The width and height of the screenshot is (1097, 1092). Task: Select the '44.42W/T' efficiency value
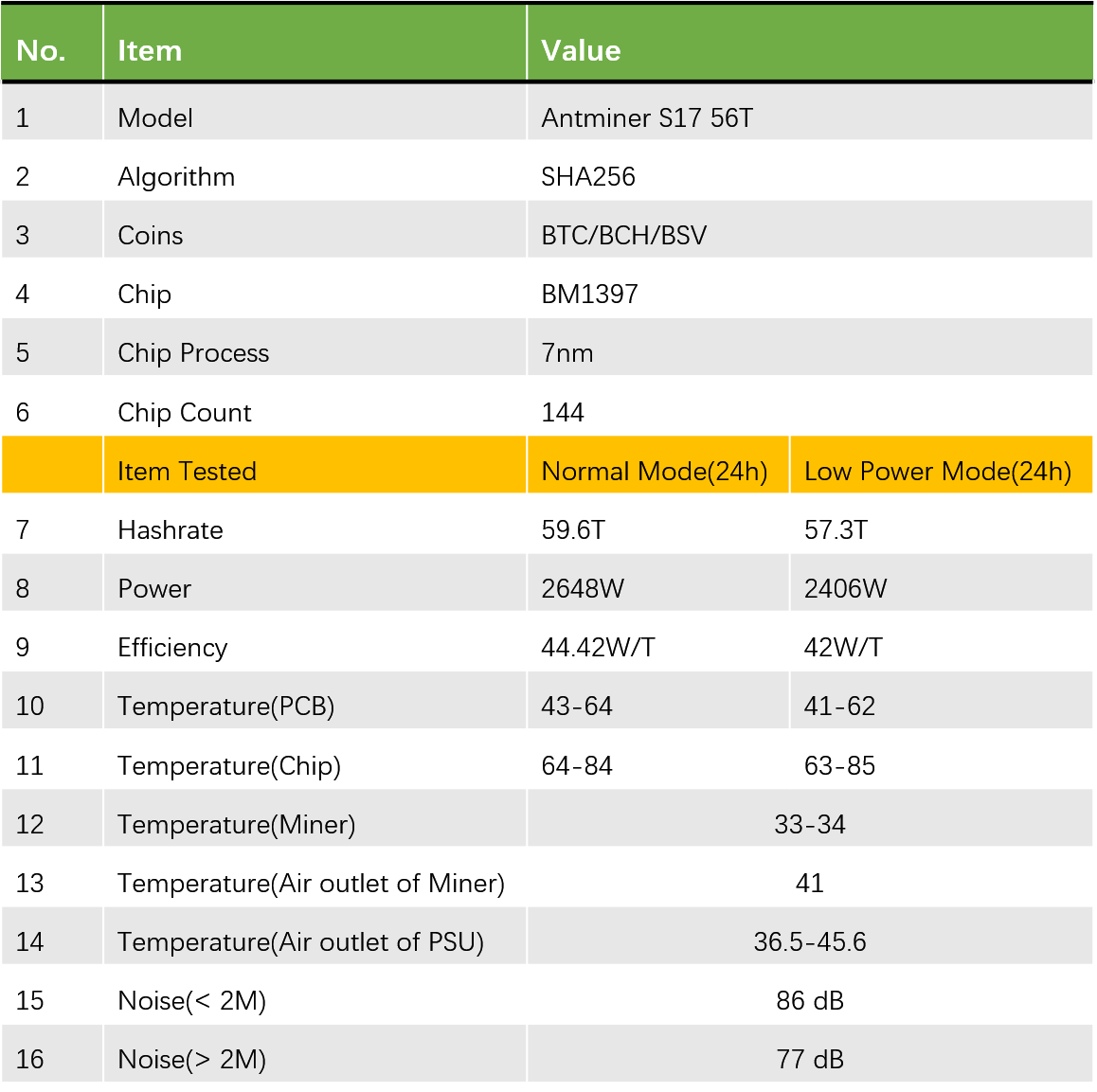(598, 648)
